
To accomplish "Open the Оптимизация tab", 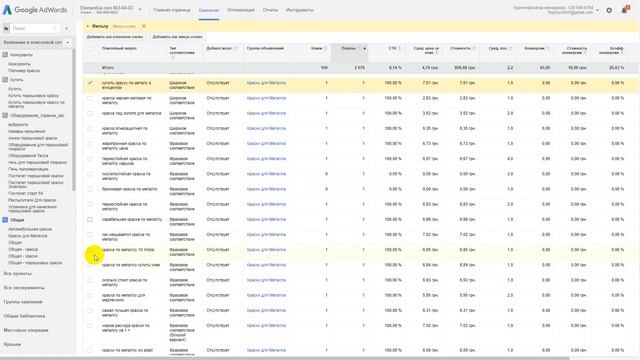I will [240, 10].
